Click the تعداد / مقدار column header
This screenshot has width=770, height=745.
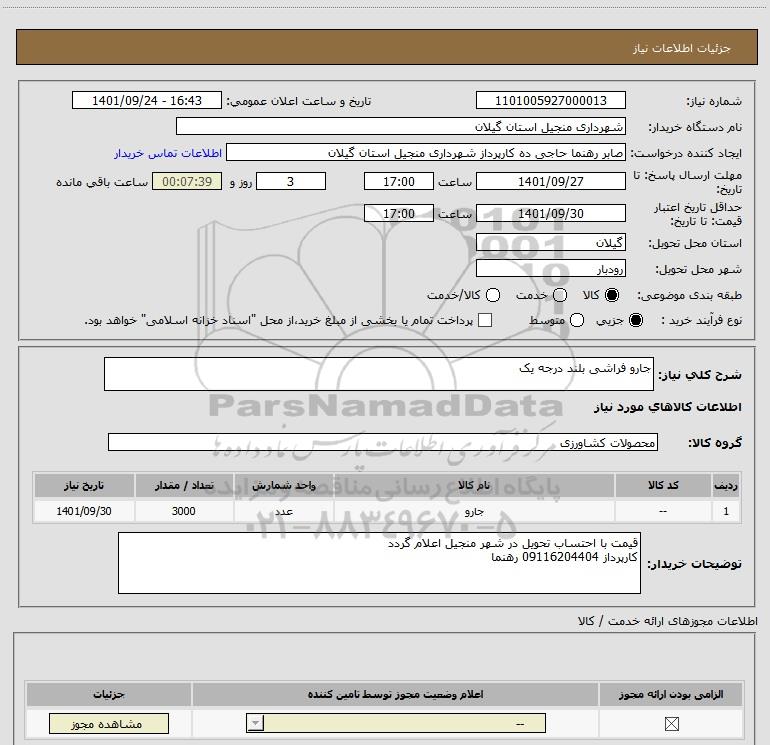click(184, 486)
